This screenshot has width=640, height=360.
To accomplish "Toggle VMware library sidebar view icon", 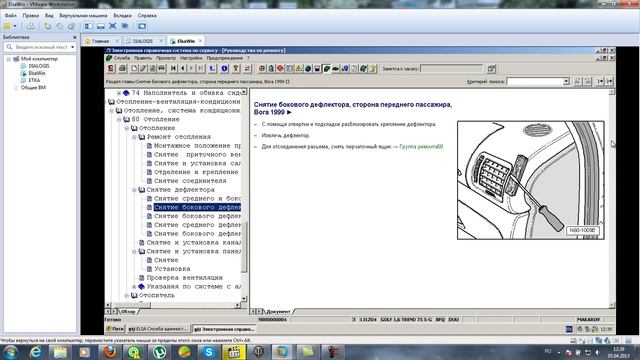I will coord(89,26).
